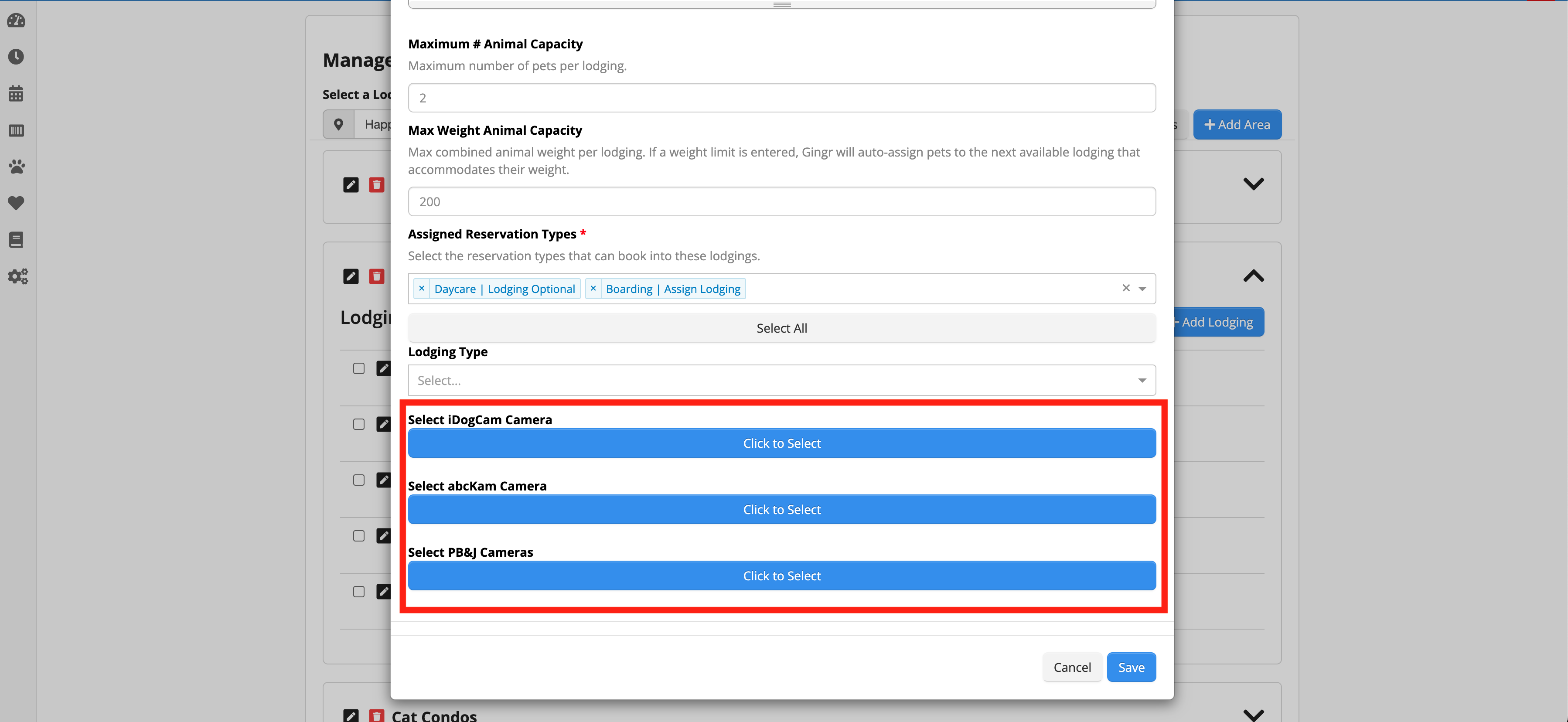
Task: Click Max Weight Animal Capacity field
Action: tap(781, 201)
